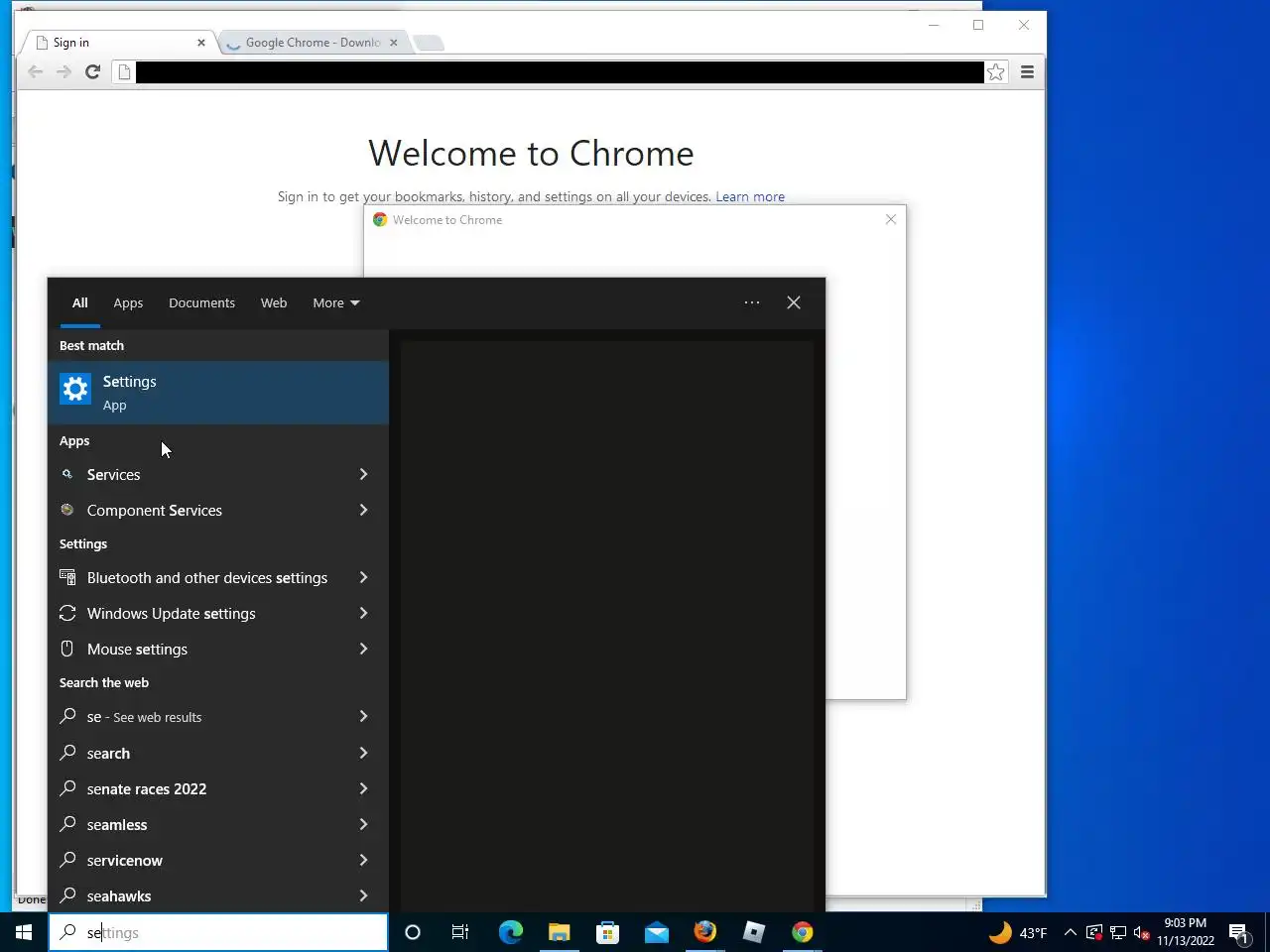Open Cortana circle icon on taskbar
Viewport: 1270px width, 952px height.
pyautogui.click(x=413, y=932)
